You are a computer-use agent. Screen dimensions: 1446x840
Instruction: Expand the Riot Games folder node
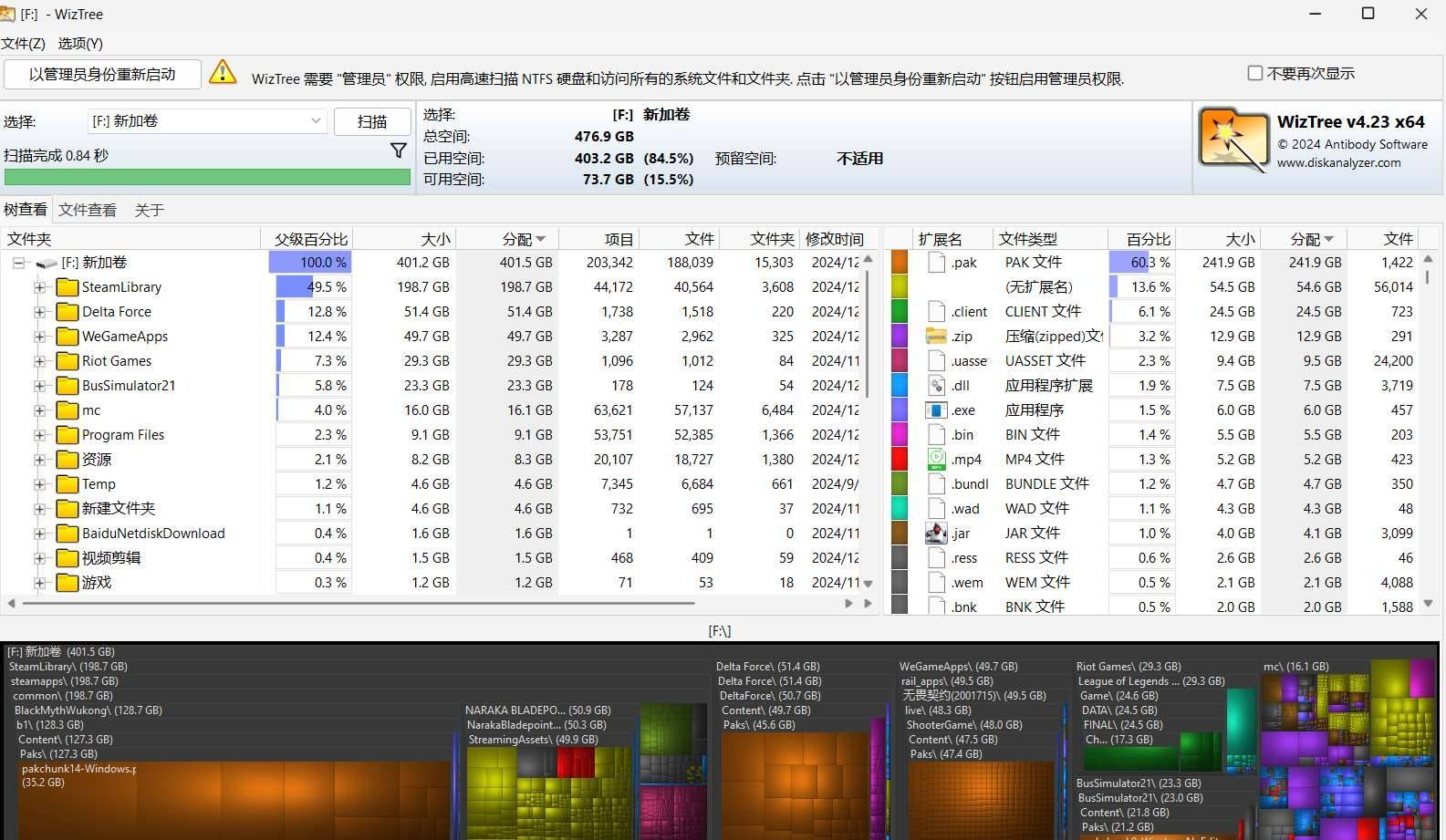[39, 361]
